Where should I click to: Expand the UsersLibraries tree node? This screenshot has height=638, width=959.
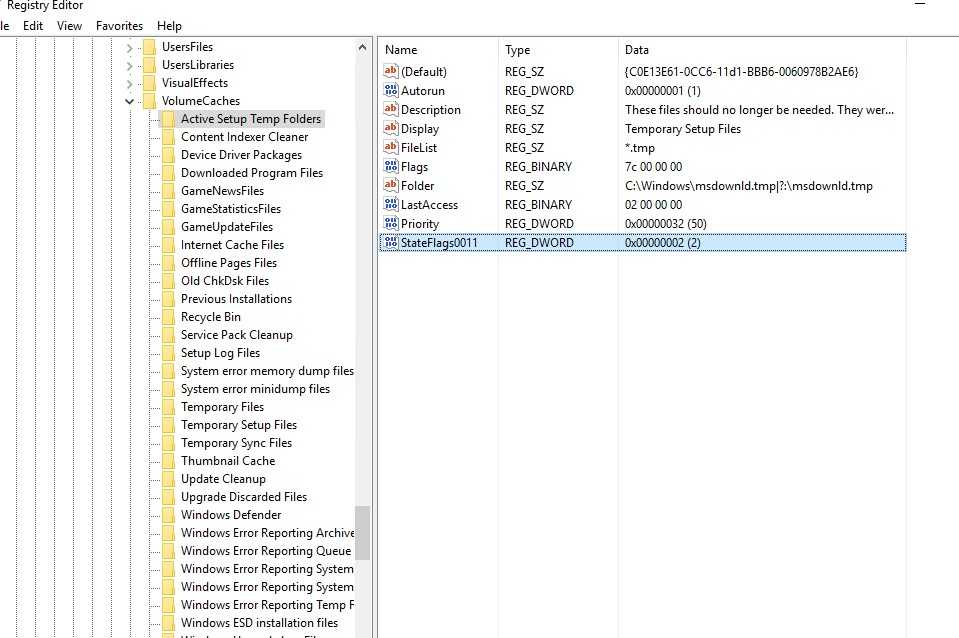click(x=130, y=65)
